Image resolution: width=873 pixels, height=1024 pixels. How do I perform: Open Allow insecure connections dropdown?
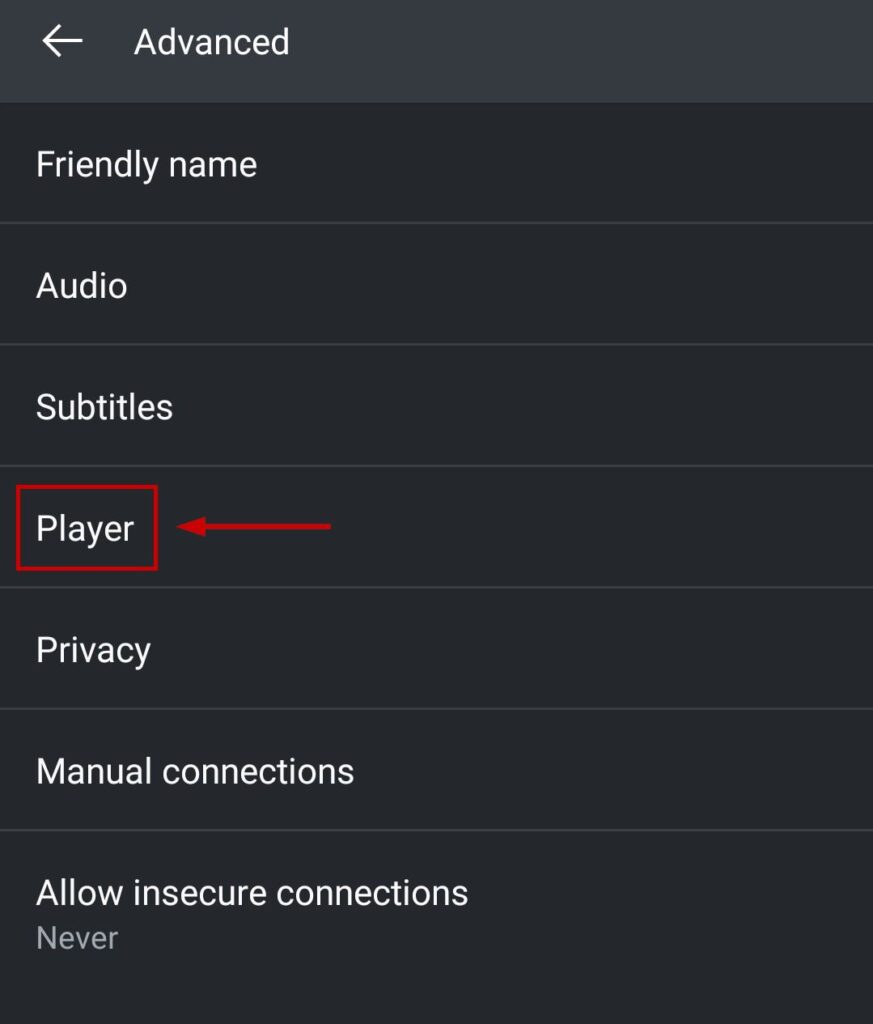(252, 892)
